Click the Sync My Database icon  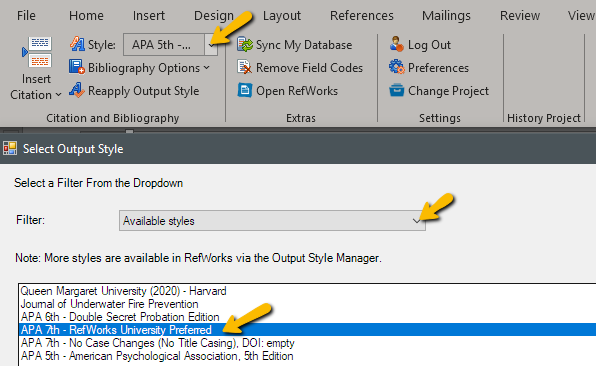click(245, 44)
